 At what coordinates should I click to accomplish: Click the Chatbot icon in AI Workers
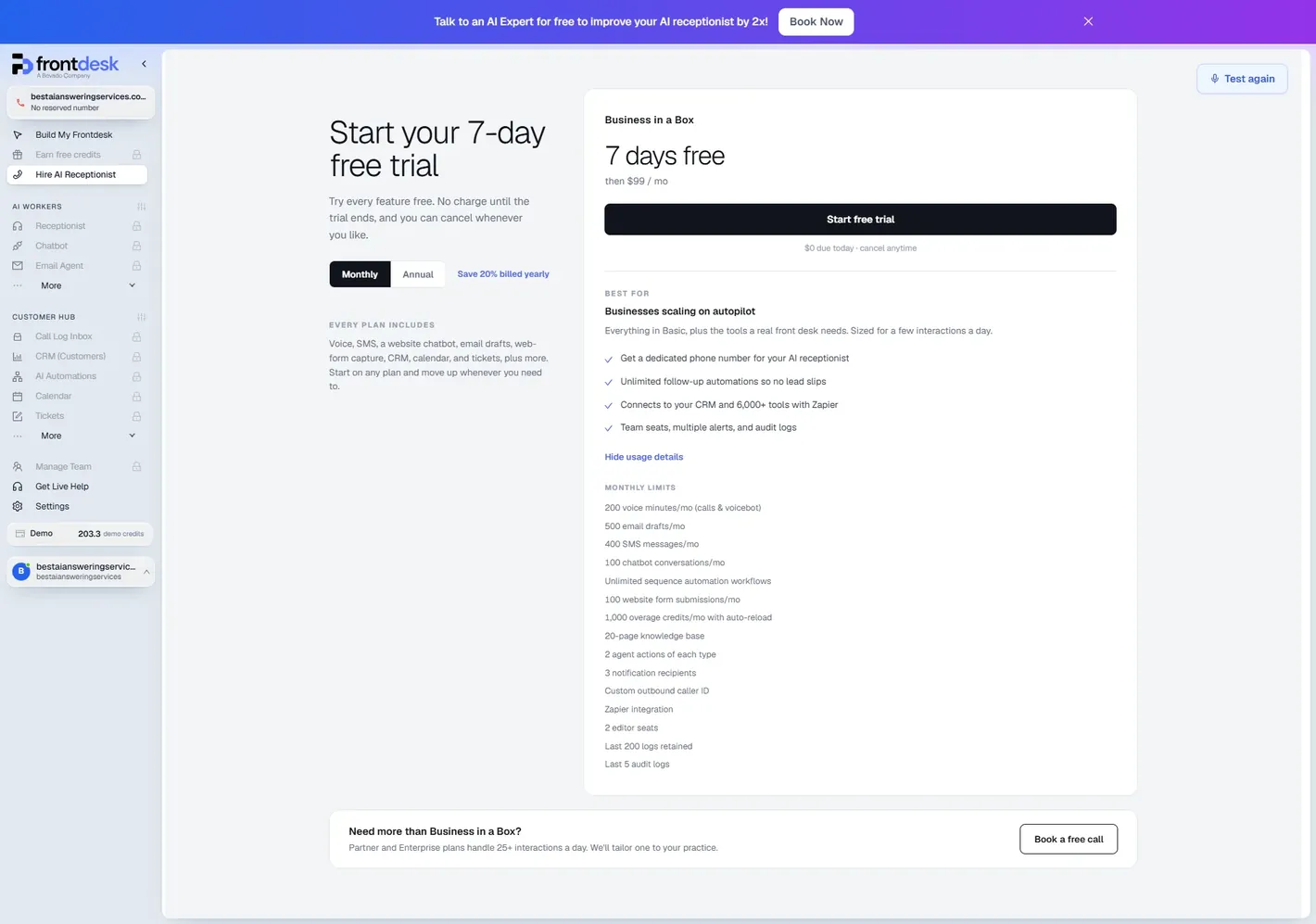pyautogui.click(x=18, y=247)
